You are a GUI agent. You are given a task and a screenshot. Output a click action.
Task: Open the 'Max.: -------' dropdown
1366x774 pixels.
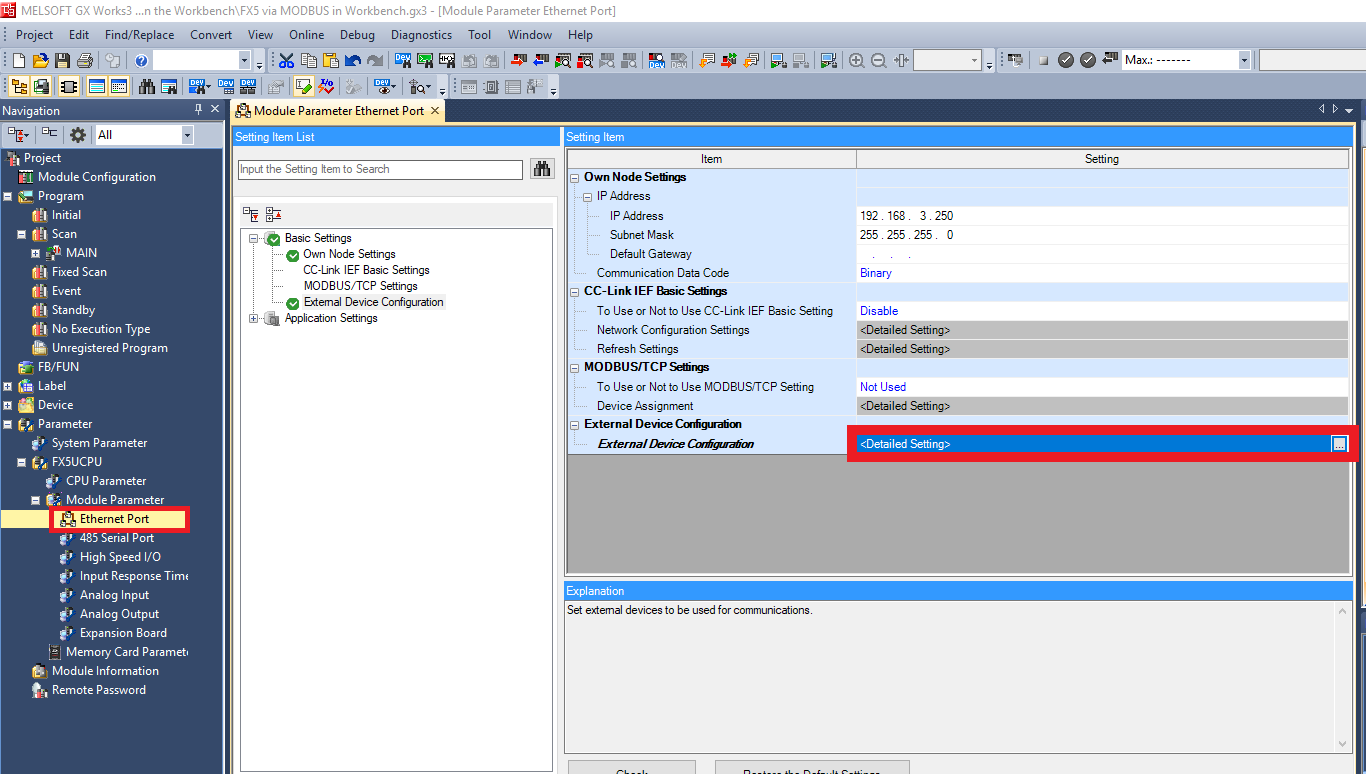[1244, 60]
